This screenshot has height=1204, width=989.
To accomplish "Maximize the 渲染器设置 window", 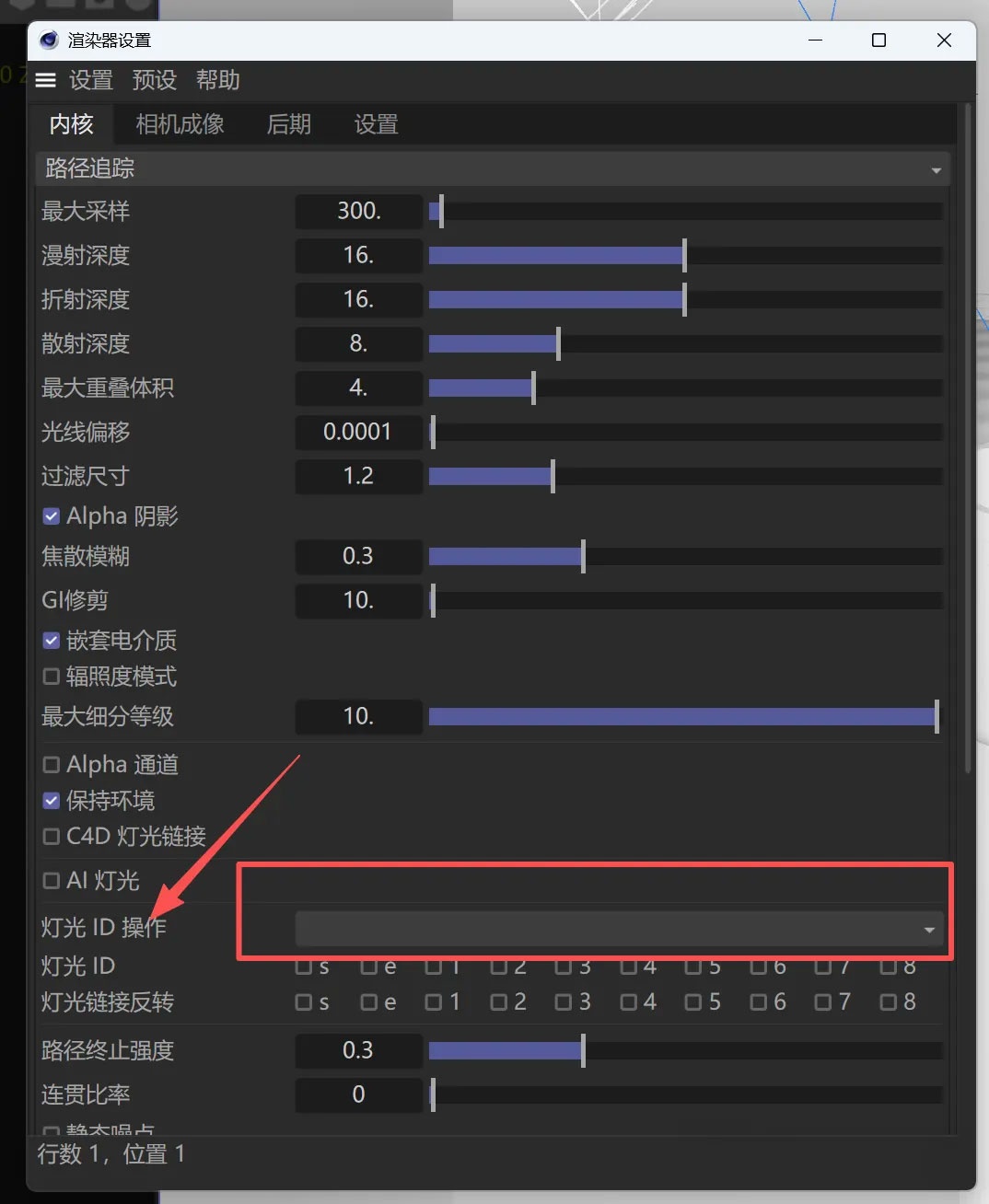I will pyautogui.click(x=878, y=41).
